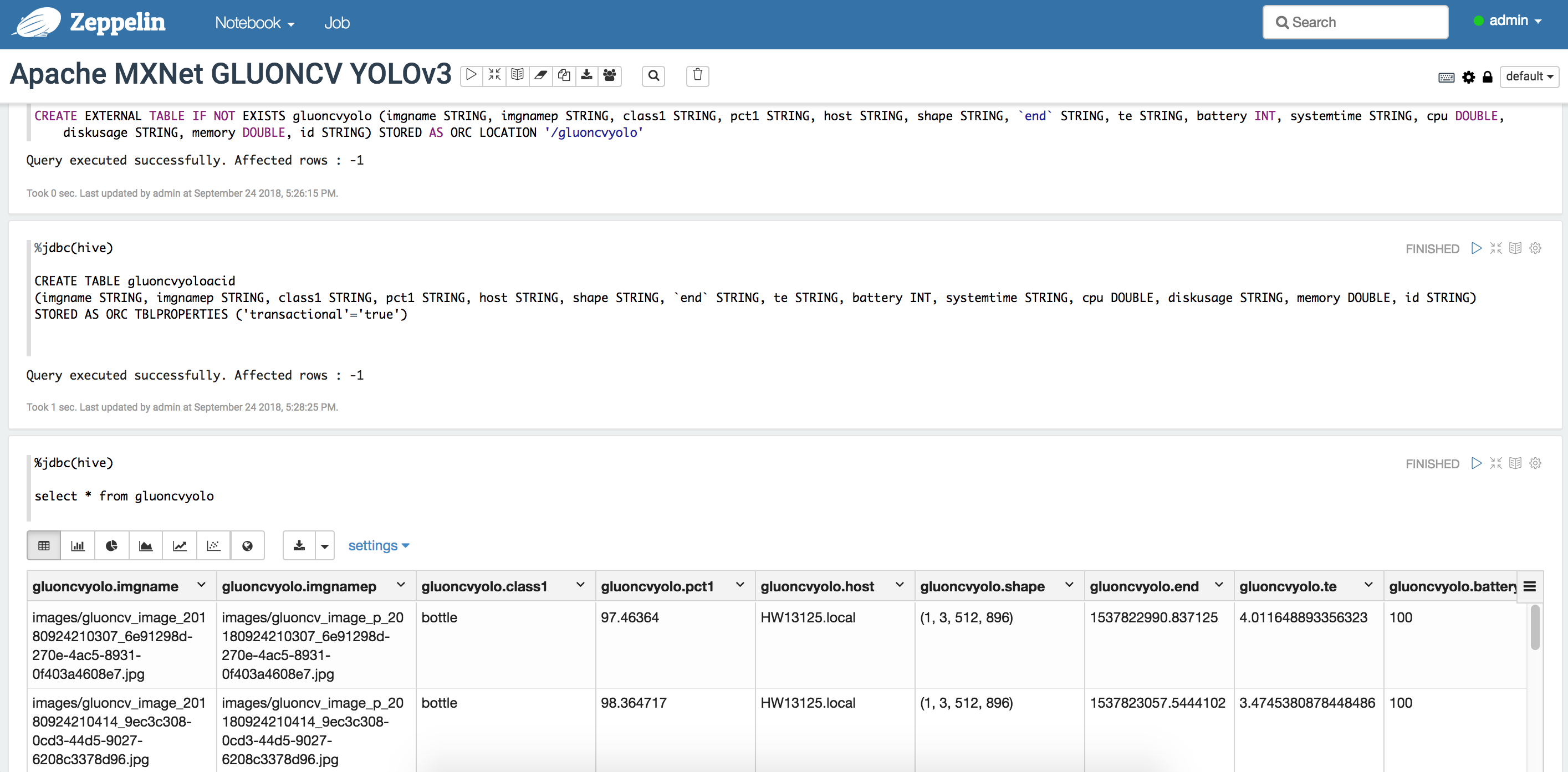Expand the chart settings link
The height and width of the screenshot is (772, 1568).
[378, 545]
